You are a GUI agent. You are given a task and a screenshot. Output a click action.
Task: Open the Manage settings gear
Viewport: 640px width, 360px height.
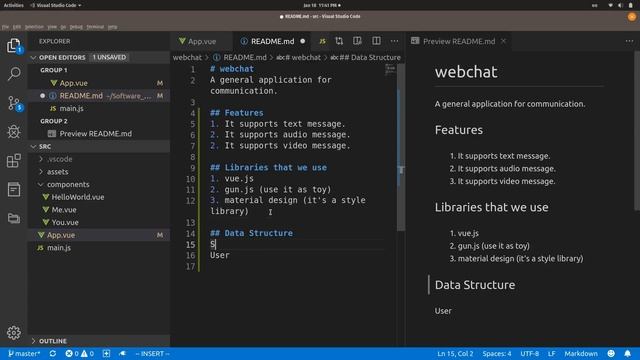coord(13,333)
